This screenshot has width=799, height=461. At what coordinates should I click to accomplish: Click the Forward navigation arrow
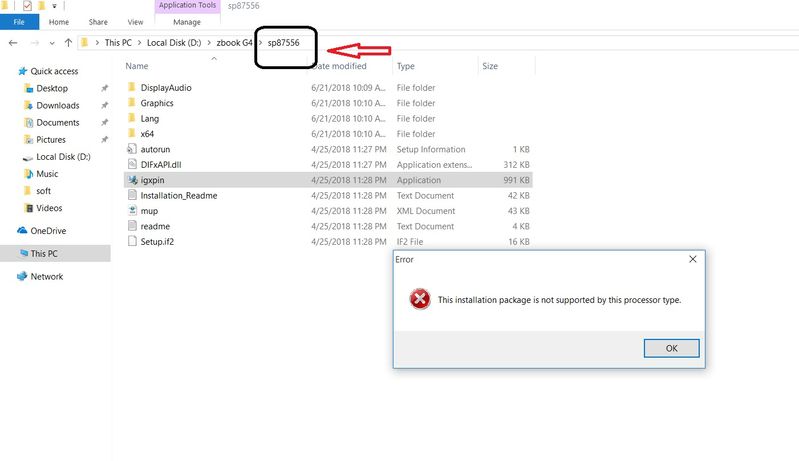coord(35,43)
